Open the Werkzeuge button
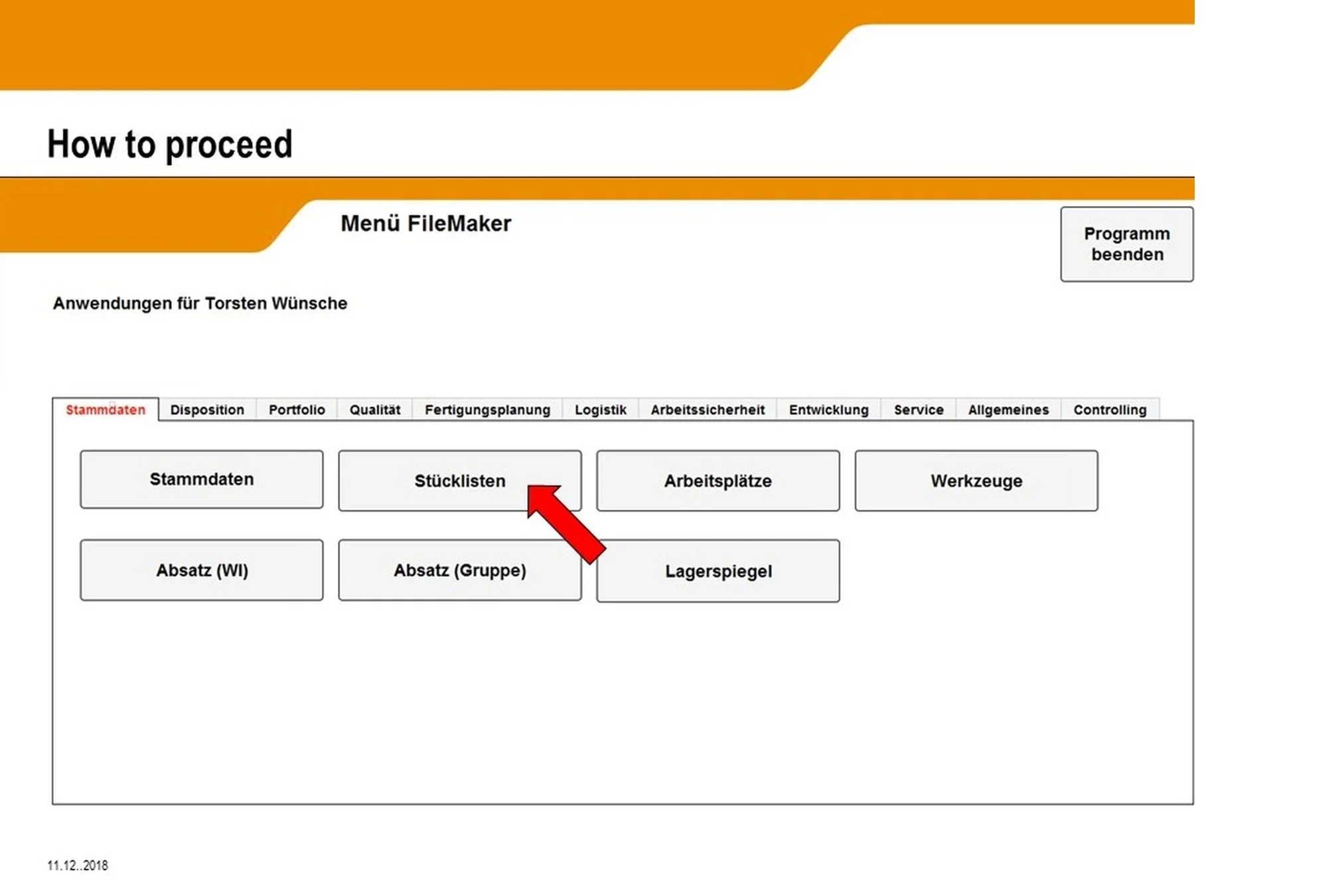 coord(976,481)
